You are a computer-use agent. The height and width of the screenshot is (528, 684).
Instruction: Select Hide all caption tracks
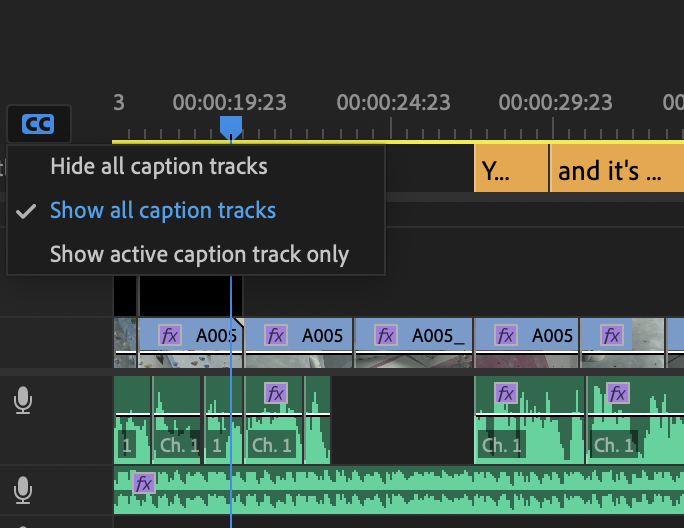pos(158,166)
